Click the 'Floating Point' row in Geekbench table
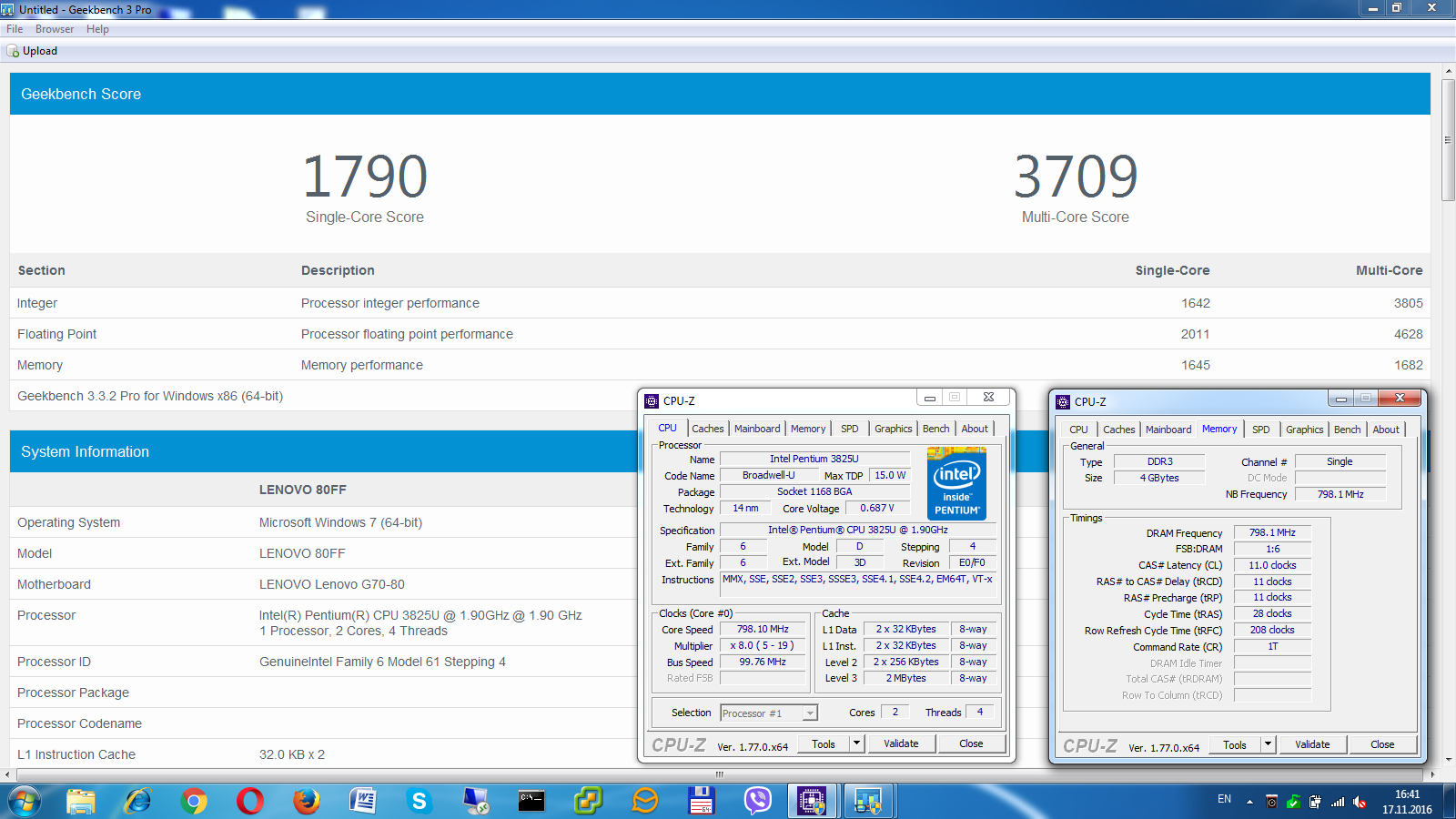 tap(720, 334)
